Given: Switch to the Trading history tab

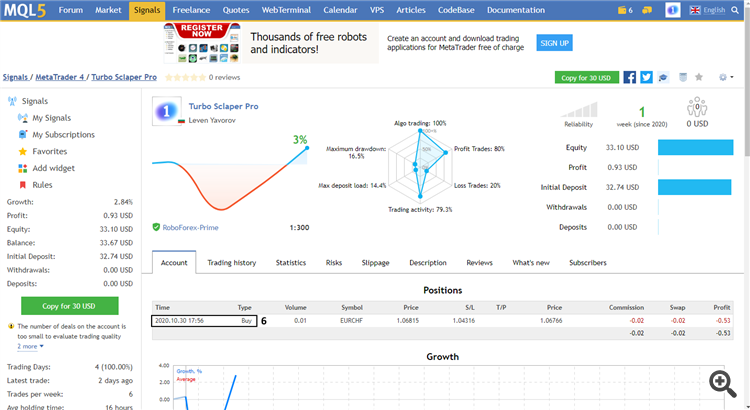Looking at the screenshot, I should pyautogui.click(x=232, y=263).
